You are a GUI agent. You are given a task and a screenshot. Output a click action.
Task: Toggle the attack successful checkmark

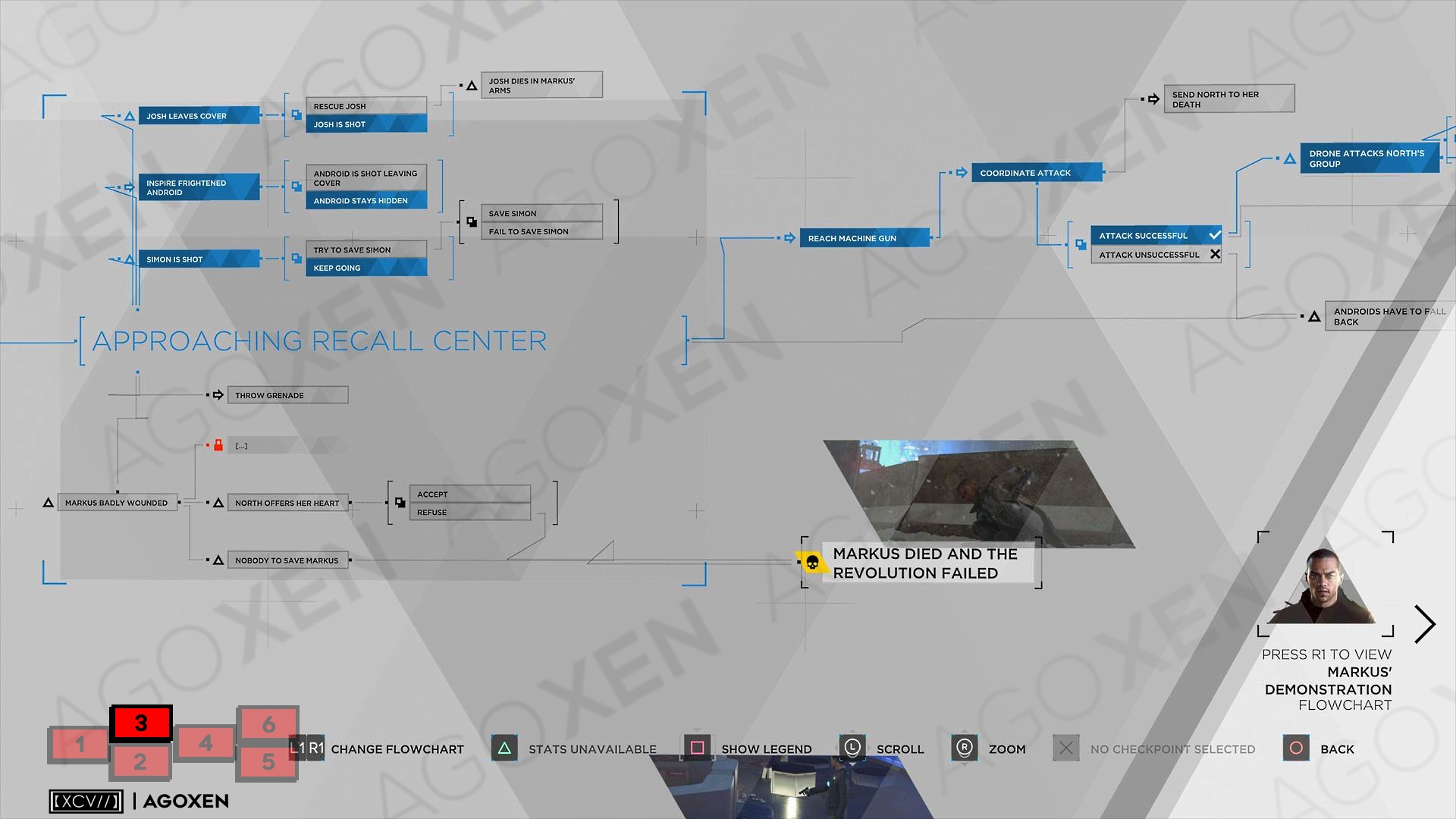[x=1215, y=235]
